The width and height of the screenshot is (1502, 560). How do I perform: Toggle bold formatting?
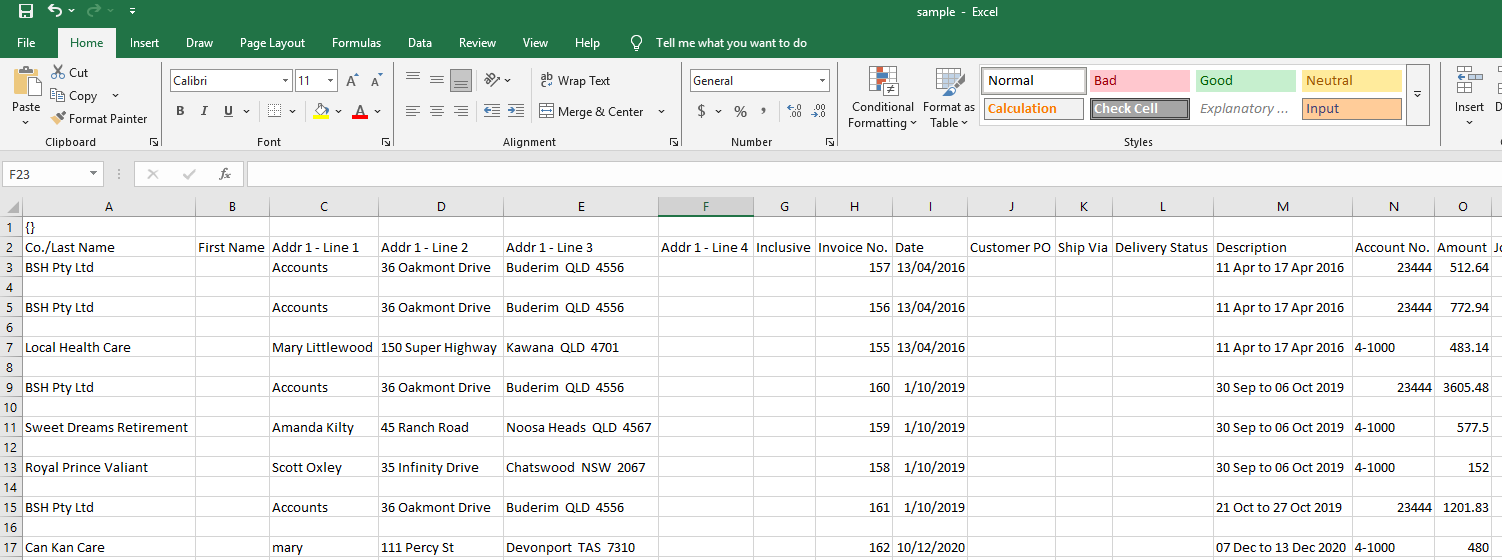[180, 111]
